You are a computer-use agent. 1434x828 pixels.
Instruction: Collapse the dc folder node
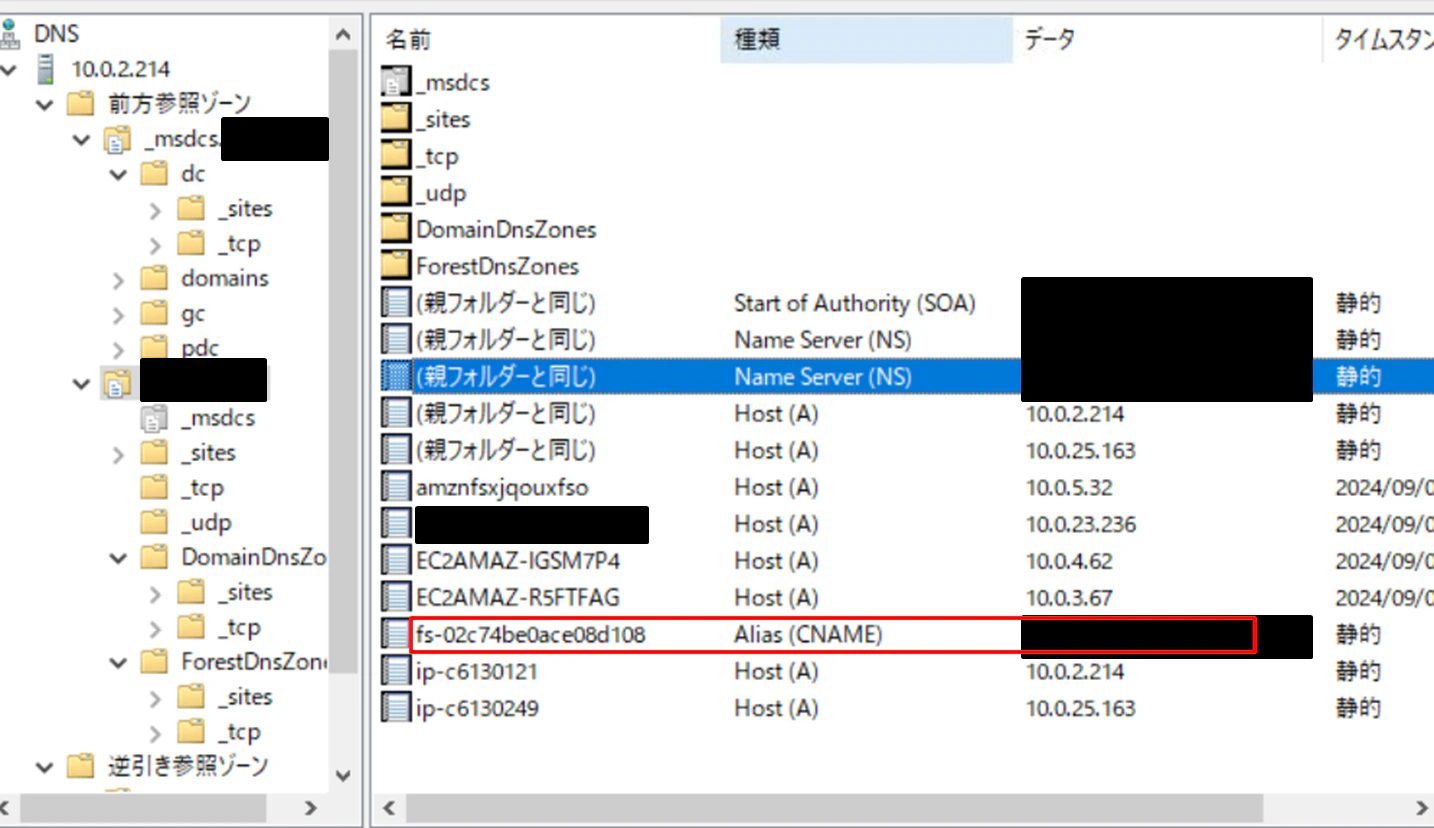[119, 175]
